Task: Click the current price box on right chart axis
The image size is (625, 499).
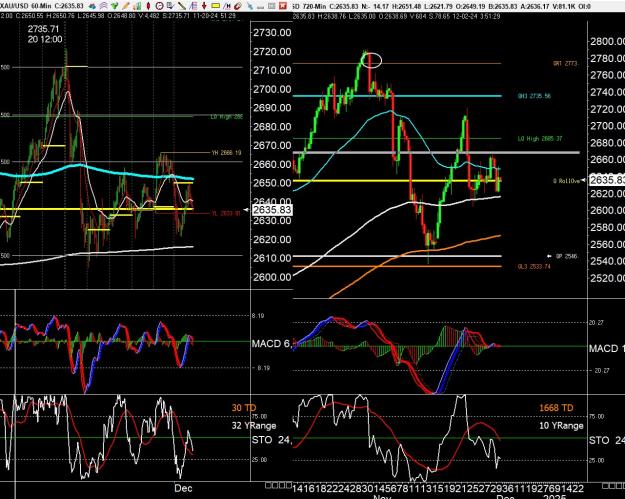Action: coord(607,180)
